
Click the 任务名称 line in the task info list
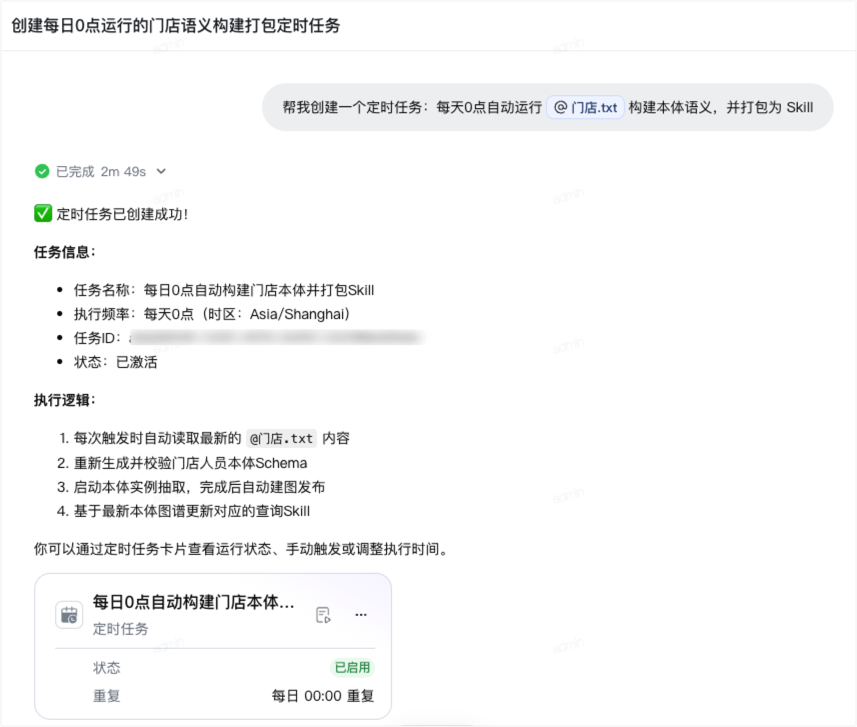[x=224, y=290]
